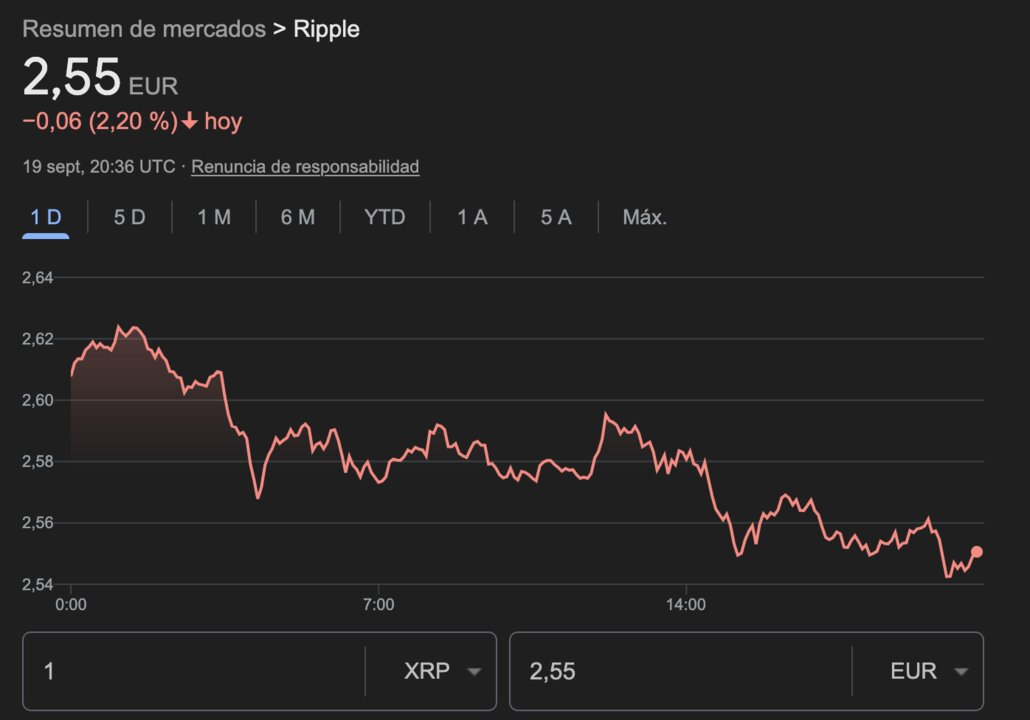The image size is (1030, 720).
Task: Select the YTD time range
Action: 384,217
